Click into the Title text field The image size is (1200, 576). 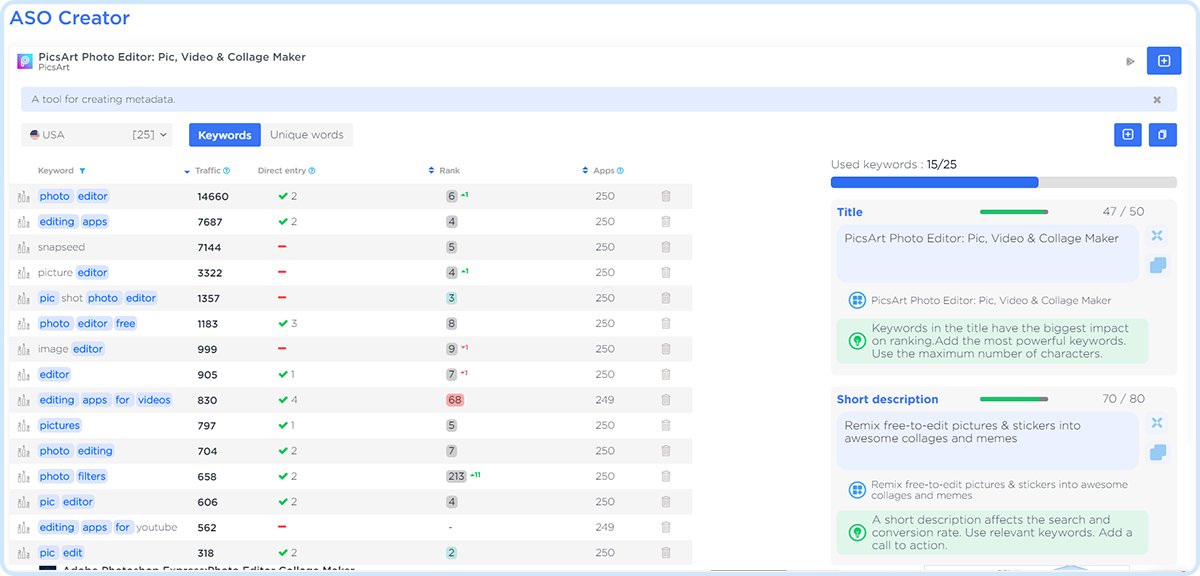coord(987,252)
